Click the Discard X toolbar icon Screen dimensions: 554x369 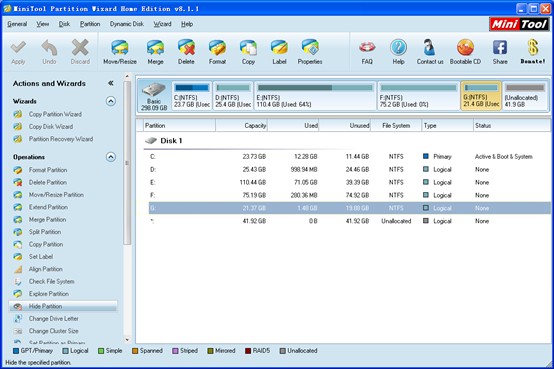point(80,48)
